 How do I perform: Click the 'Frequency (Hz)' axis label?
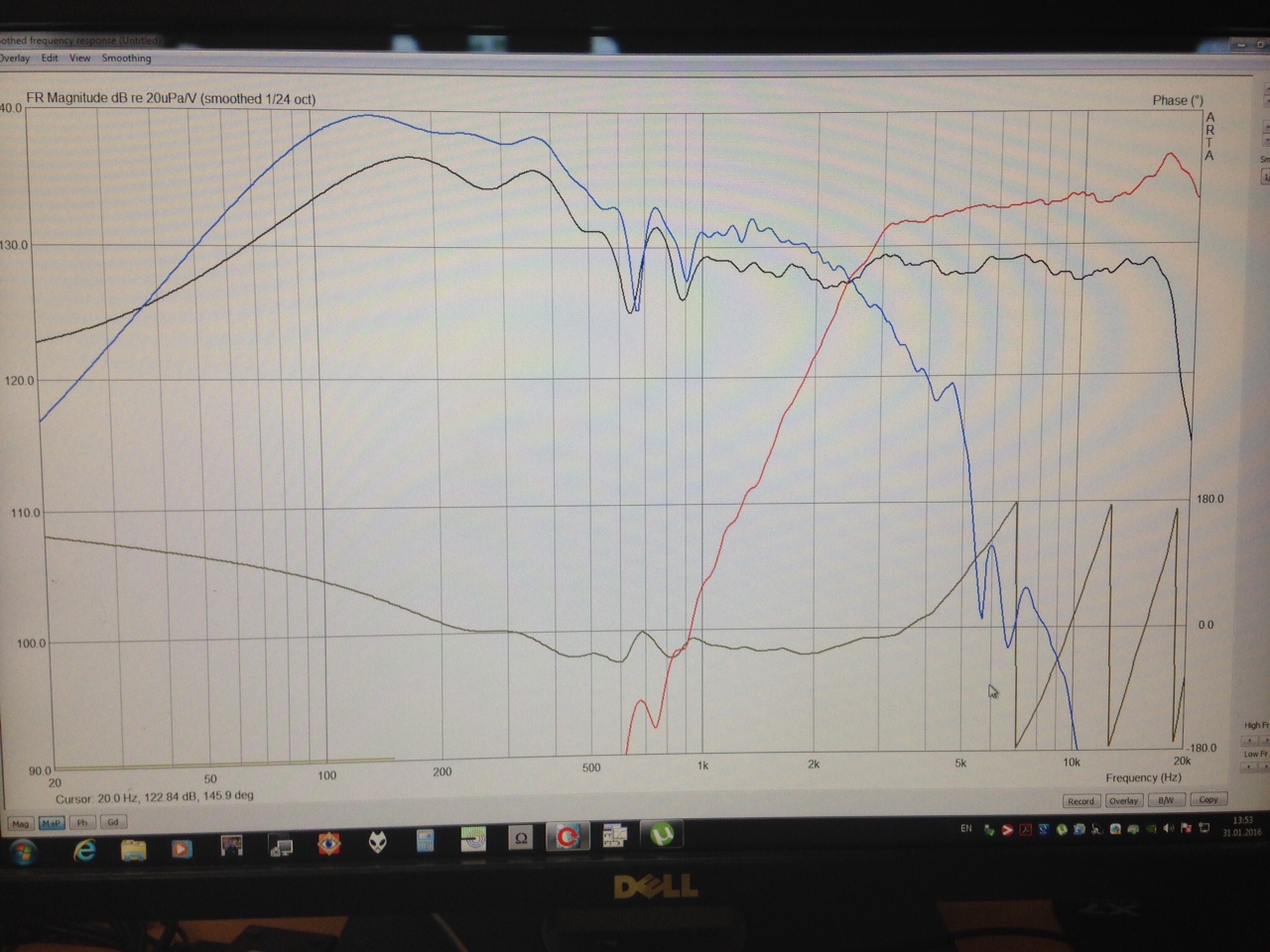(1144, 777)
